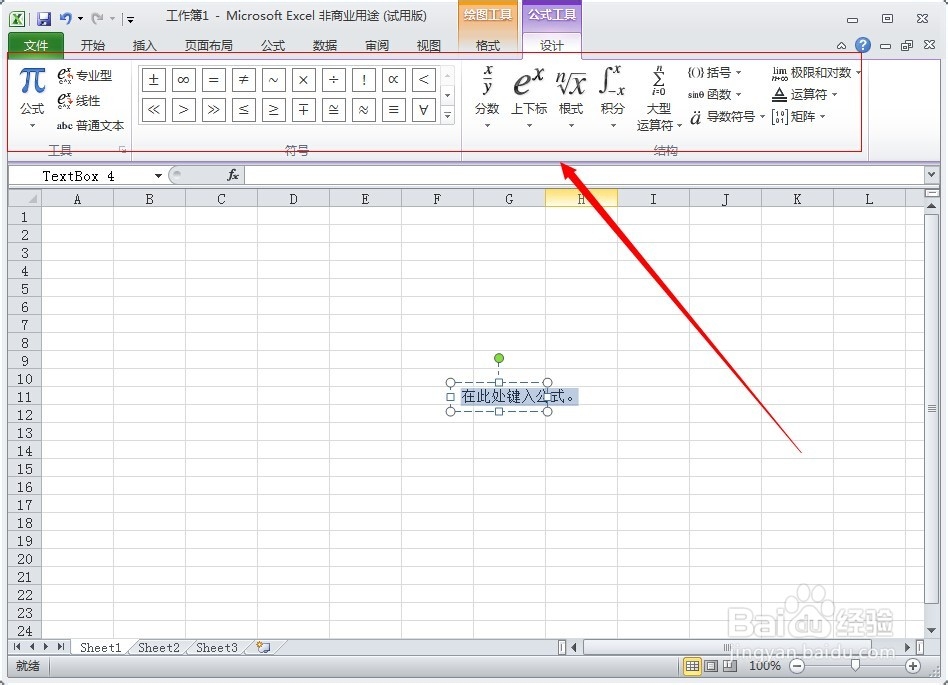Screen dimensions: 948x685
Task: Open the 上下标 script structure dropdown
Action: click(529, 97)
